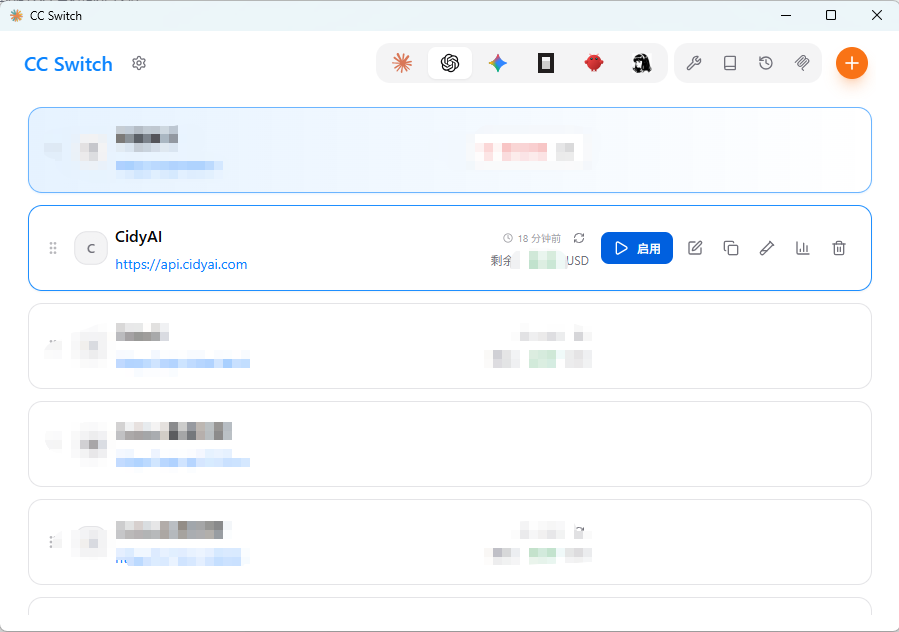The width and height of the screenshot is (899, 632).
Task: Click the CidyAI provider name
Action: tap(139, 237)
